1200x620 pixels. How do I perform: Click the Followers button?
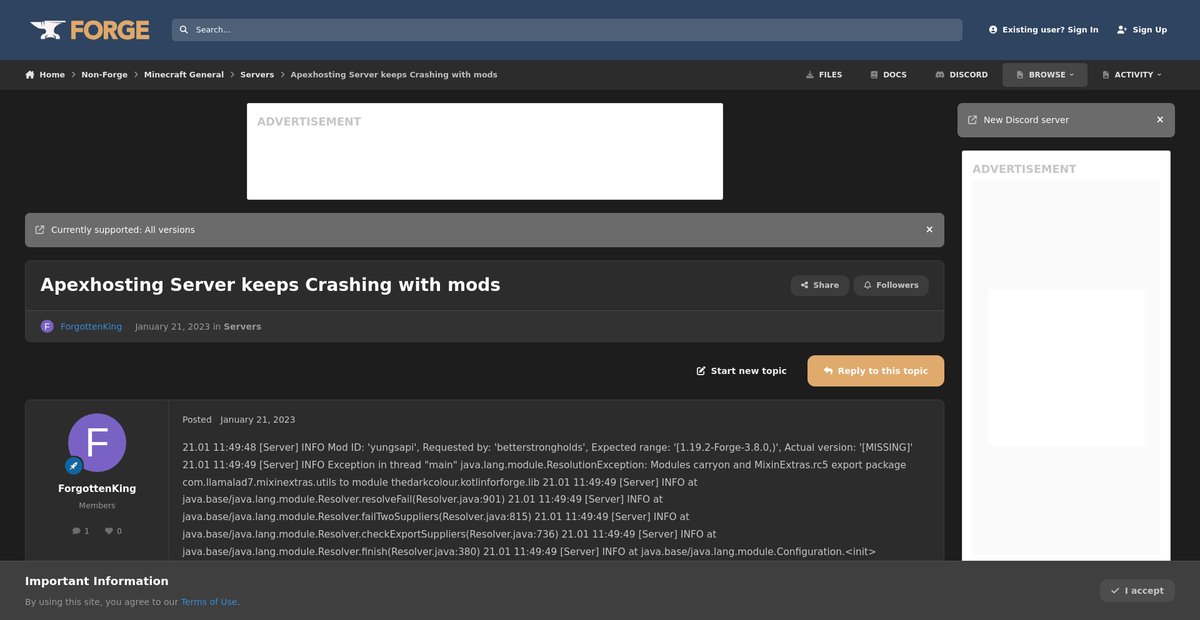891,285
